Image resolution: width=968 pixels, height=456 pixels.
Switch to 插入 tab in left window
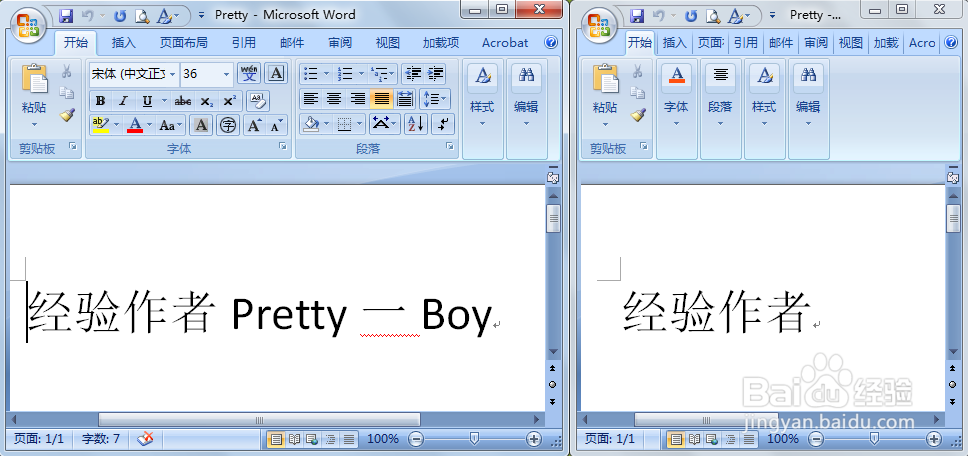coord(123,43)
